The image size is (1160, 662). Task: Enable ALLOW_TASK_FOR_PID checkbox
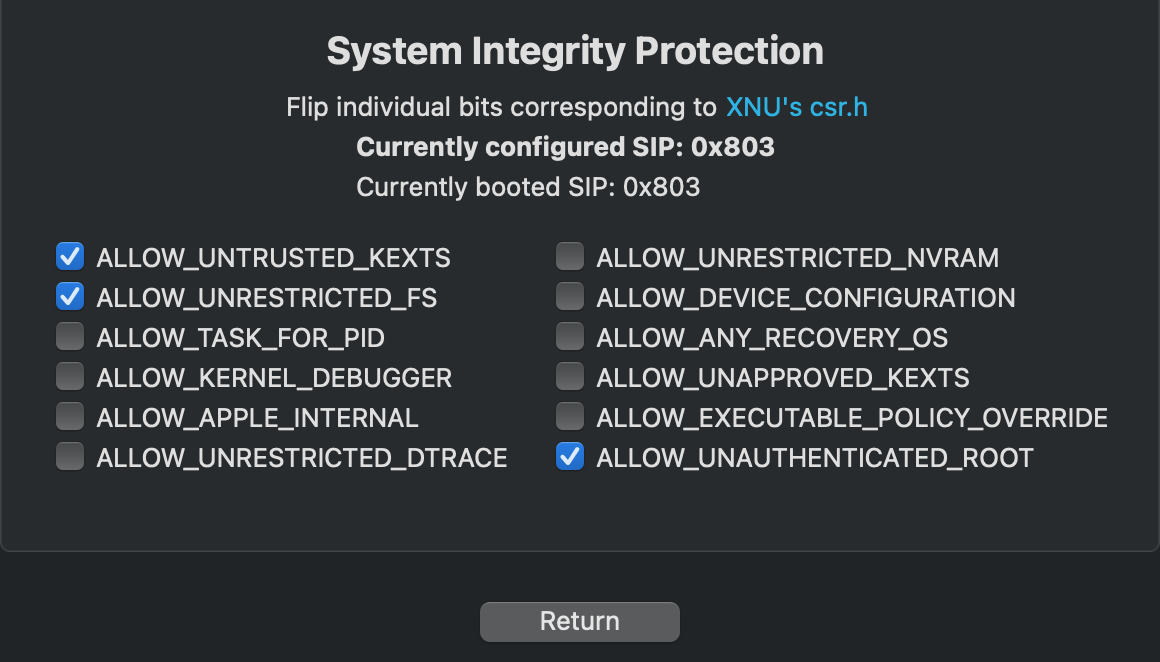coord(70,337)
